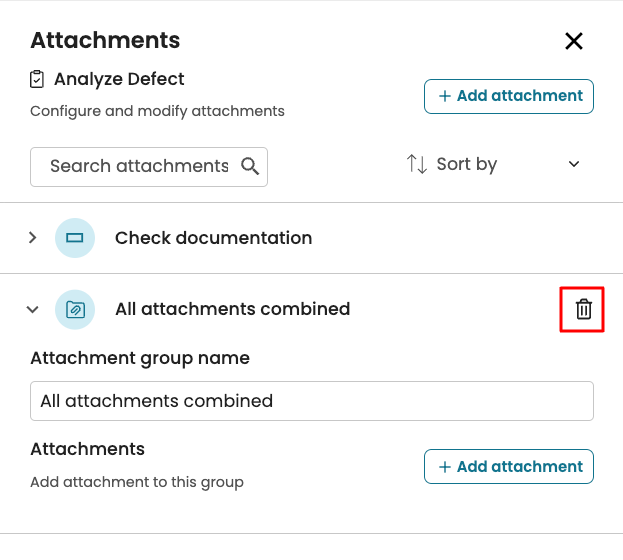Click the Check documentation circle icon
623x560 pixels.
click(75, 238)
